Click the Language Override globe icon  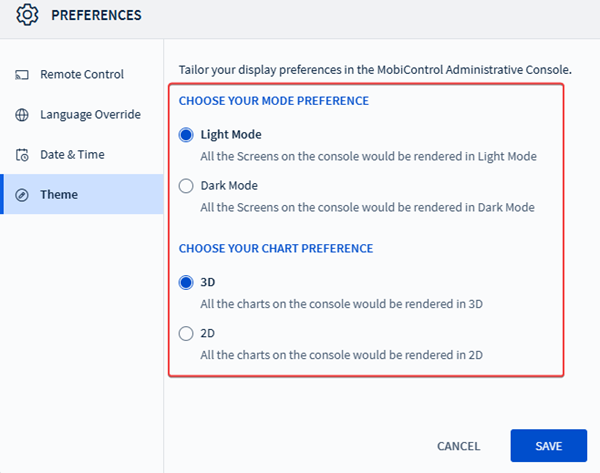pyautogui.click(x=22, y=115)
